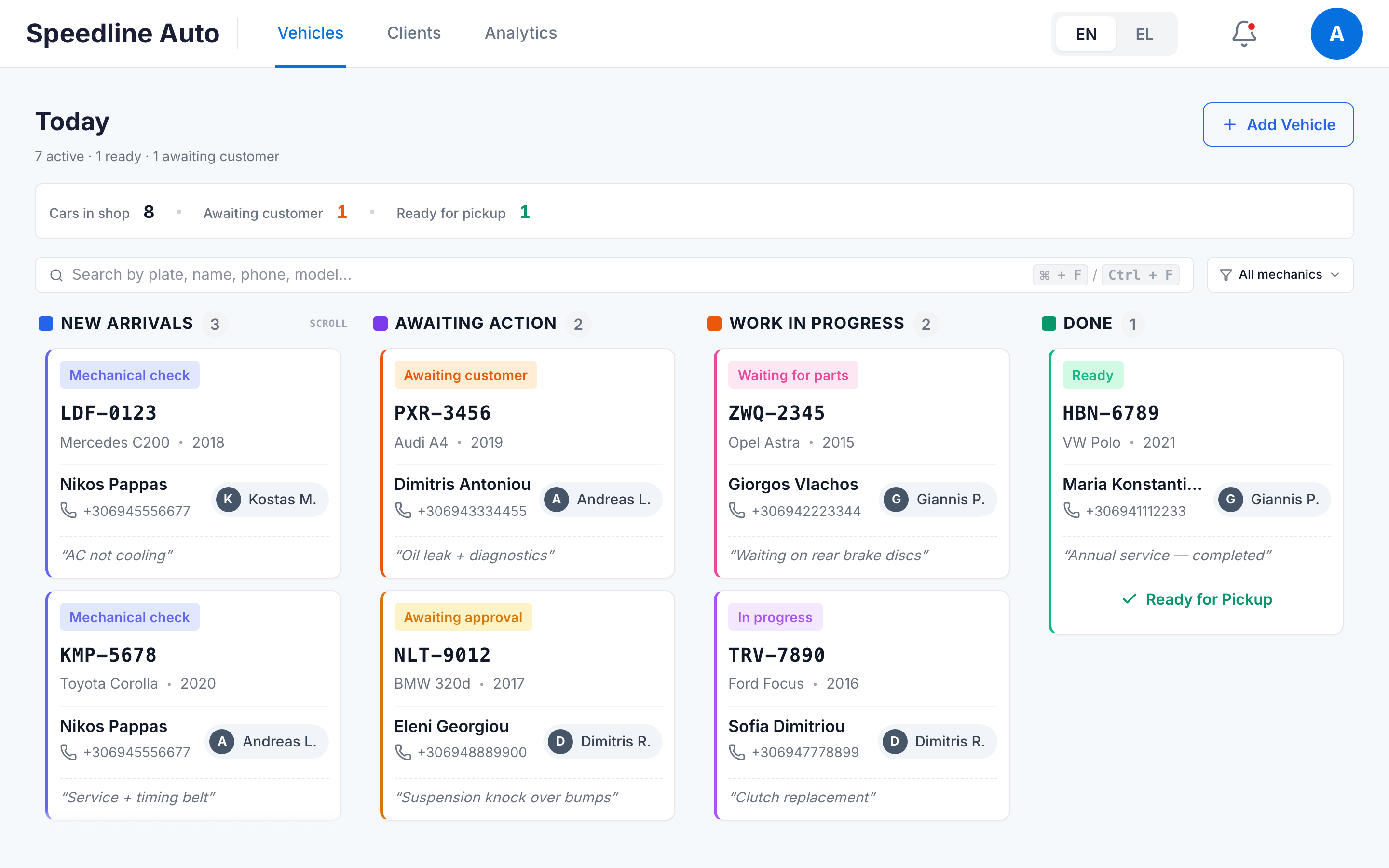Focus the vehicle search field
The image size is (1389, 868).
614,275
